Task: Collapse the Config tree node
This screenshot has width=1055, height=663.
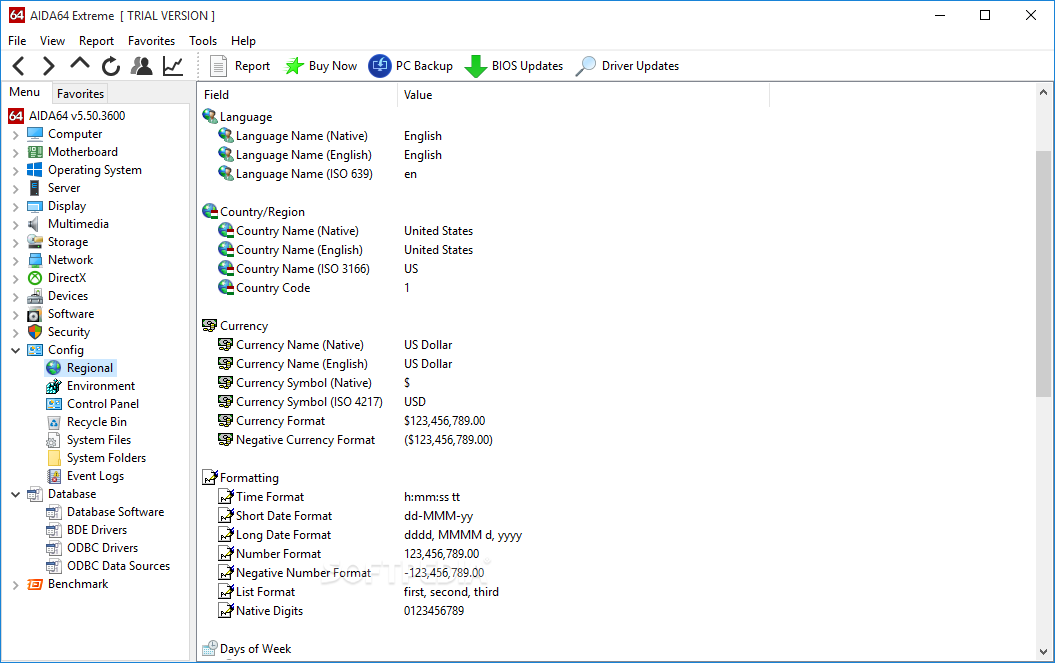Action: click(x=15, y=350)
